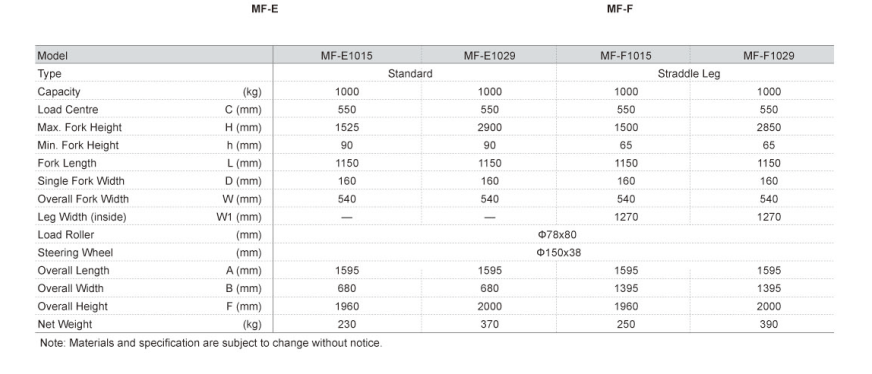Click the Model header label
872x374 pixels.
52,56
